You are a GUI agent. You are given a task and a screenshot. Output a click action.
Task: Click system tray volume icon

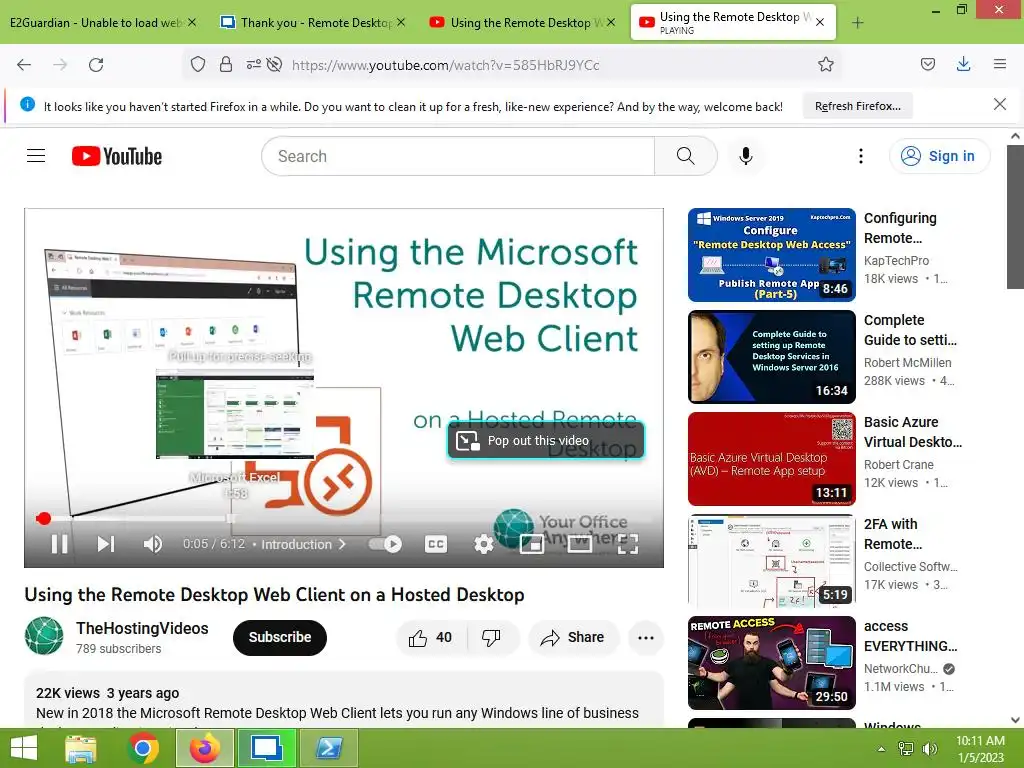pyautogui.click(x=929, y=748)
